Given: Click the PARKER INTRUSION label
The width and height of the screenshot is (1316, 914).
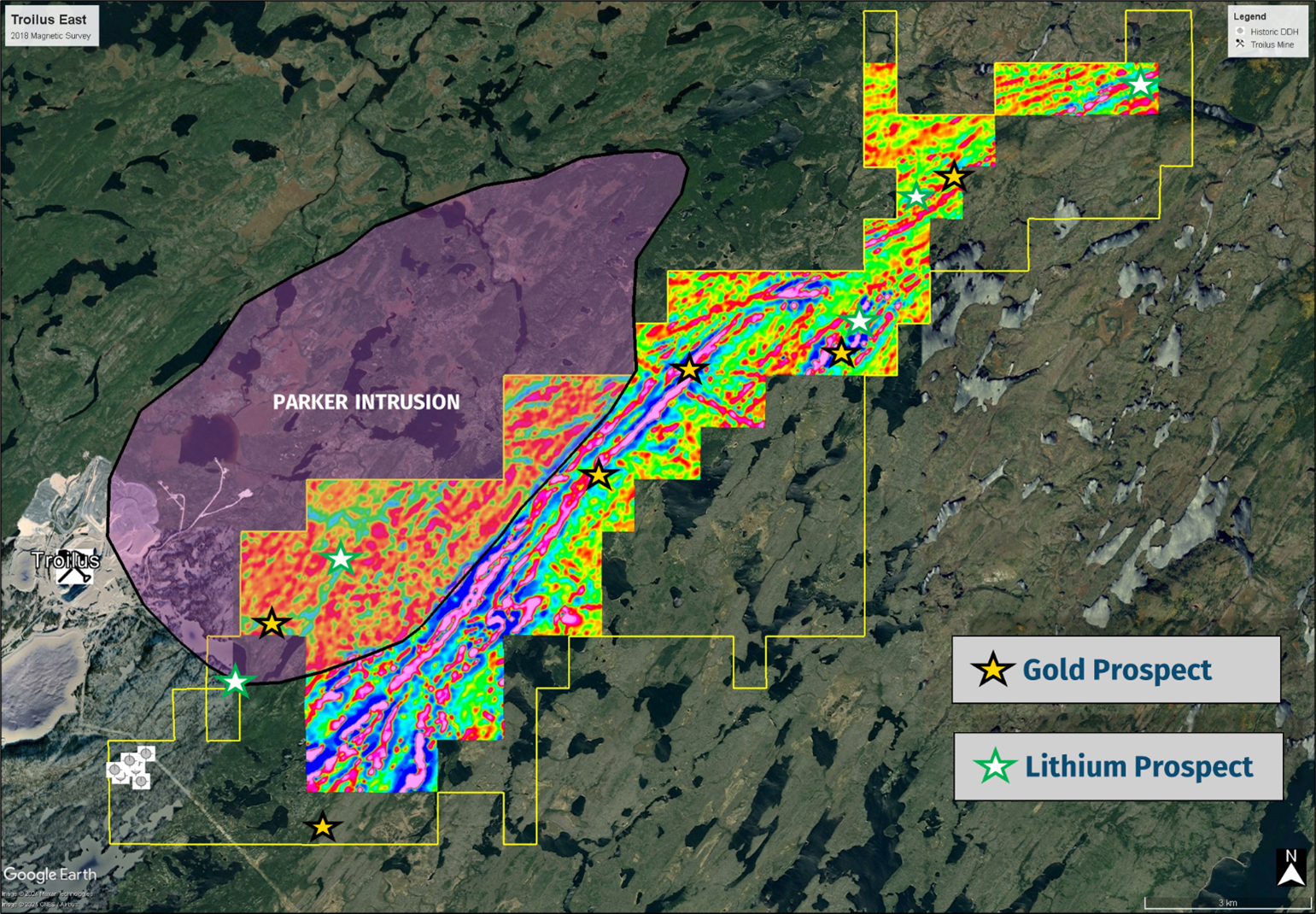Looking at the screenshot, I should pos(366,401).
